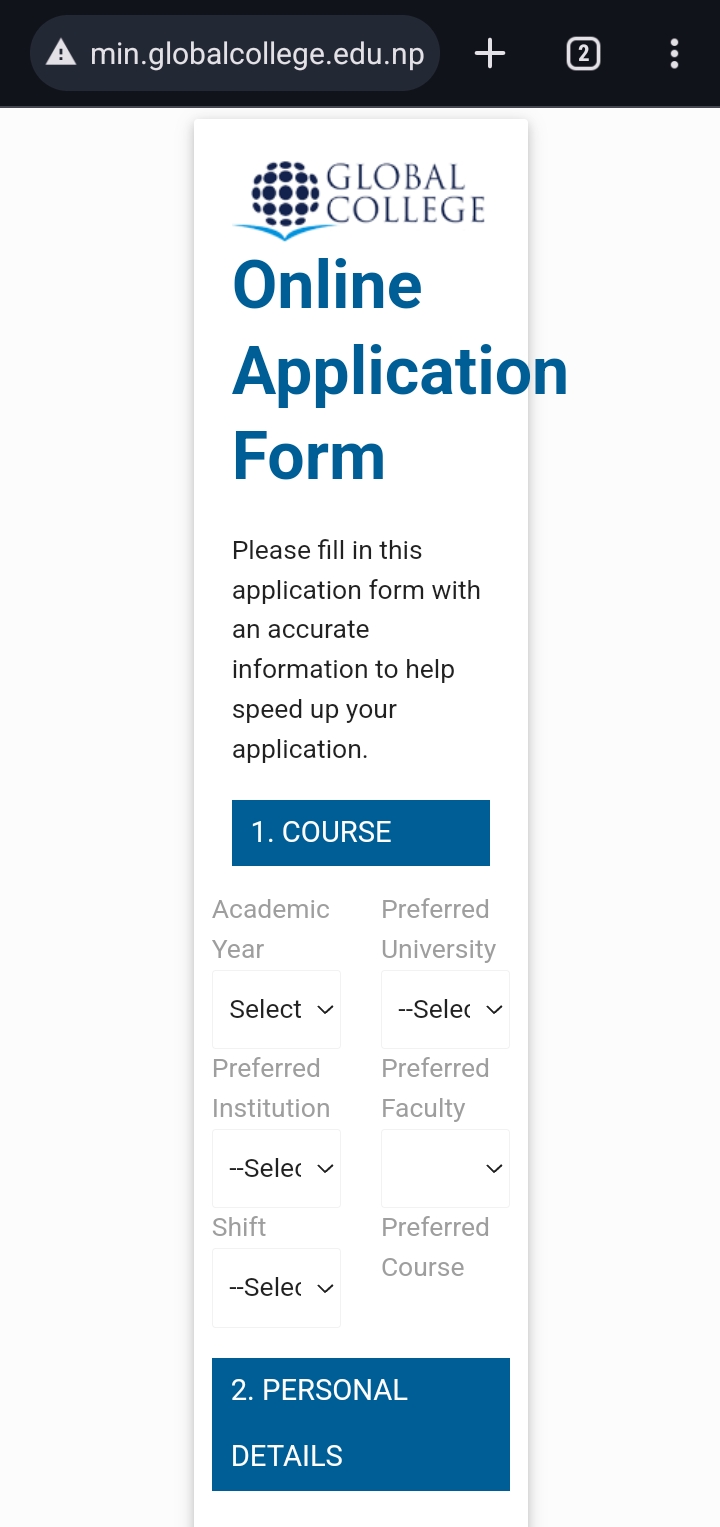Open the Preferred Institution dropdown
This screenshot has width=720, height=1527.
[276, 1168]
